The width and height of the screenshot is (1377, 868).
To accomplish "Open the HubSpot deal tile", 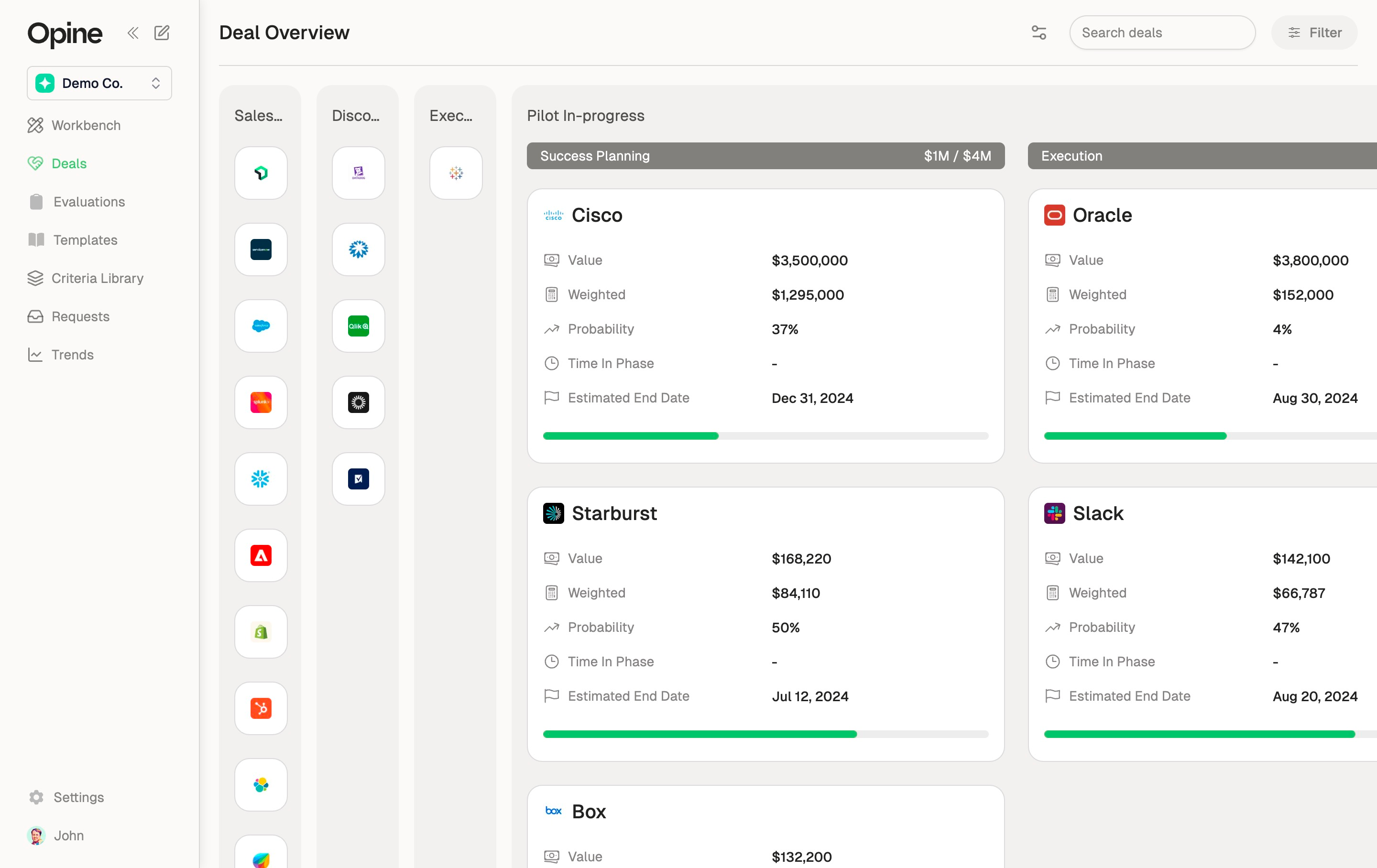I will click(x=261, y=708).
